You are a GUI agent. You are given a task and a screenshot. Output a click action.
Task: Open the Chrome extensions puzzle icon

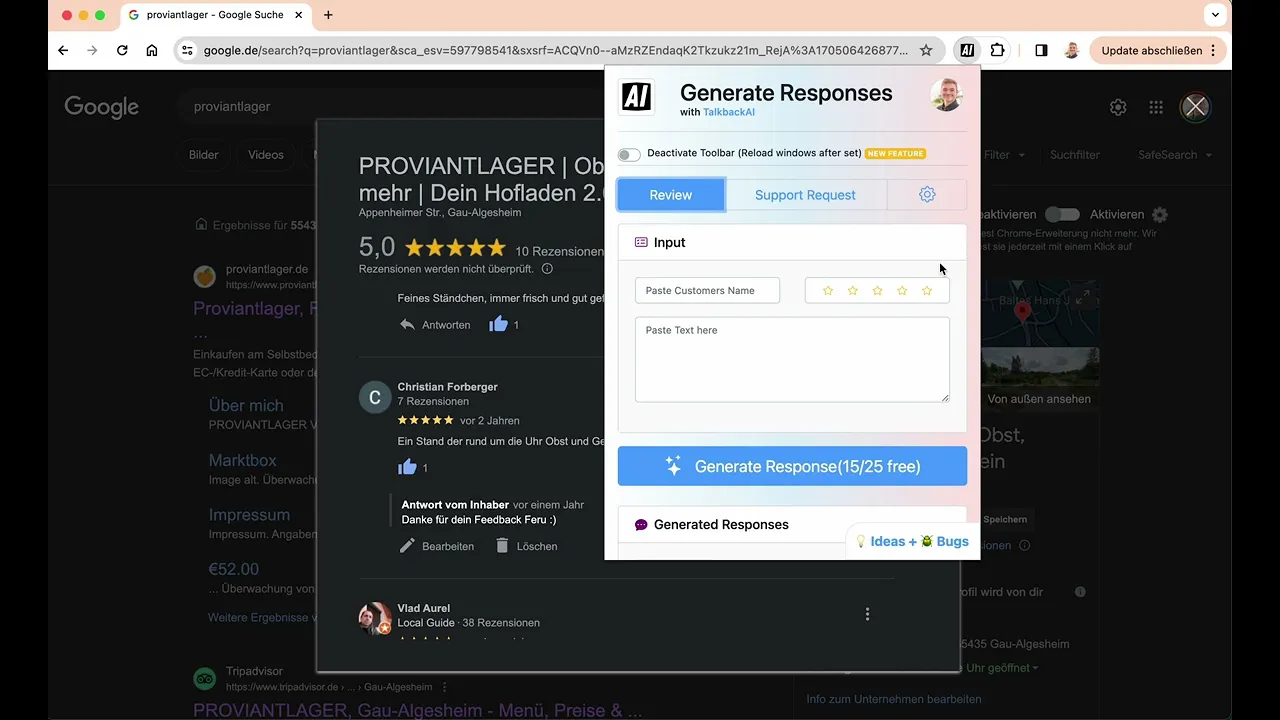pyautogui.click(x=997, y=50)
